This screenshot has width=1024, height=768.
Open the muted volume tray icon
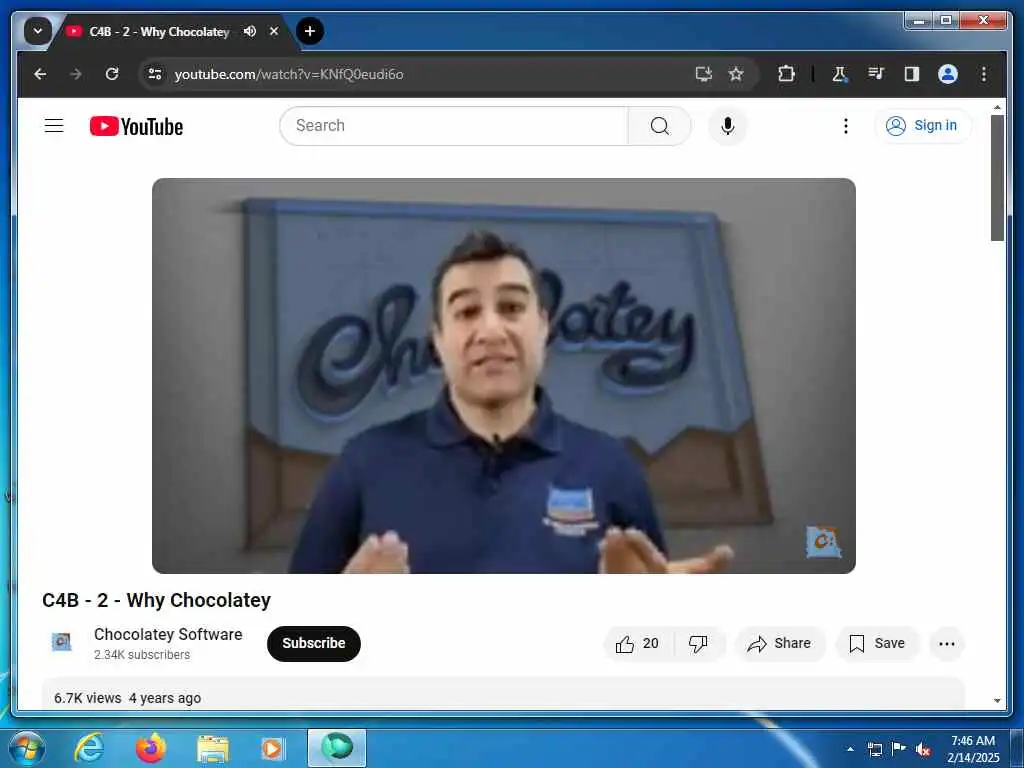coord(923,749)
